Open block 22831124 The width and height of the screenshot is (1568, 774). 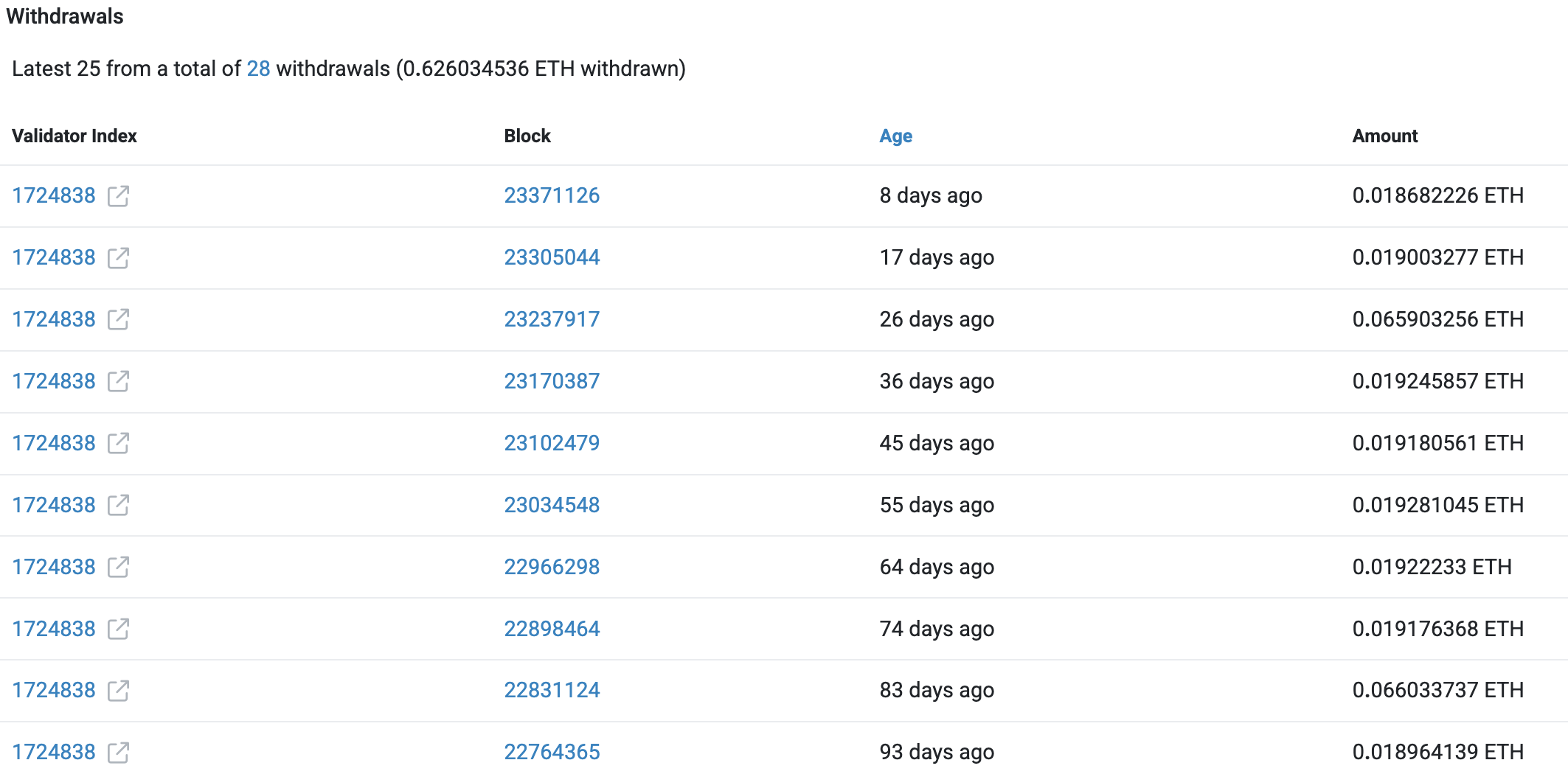(x=552, y=691)
